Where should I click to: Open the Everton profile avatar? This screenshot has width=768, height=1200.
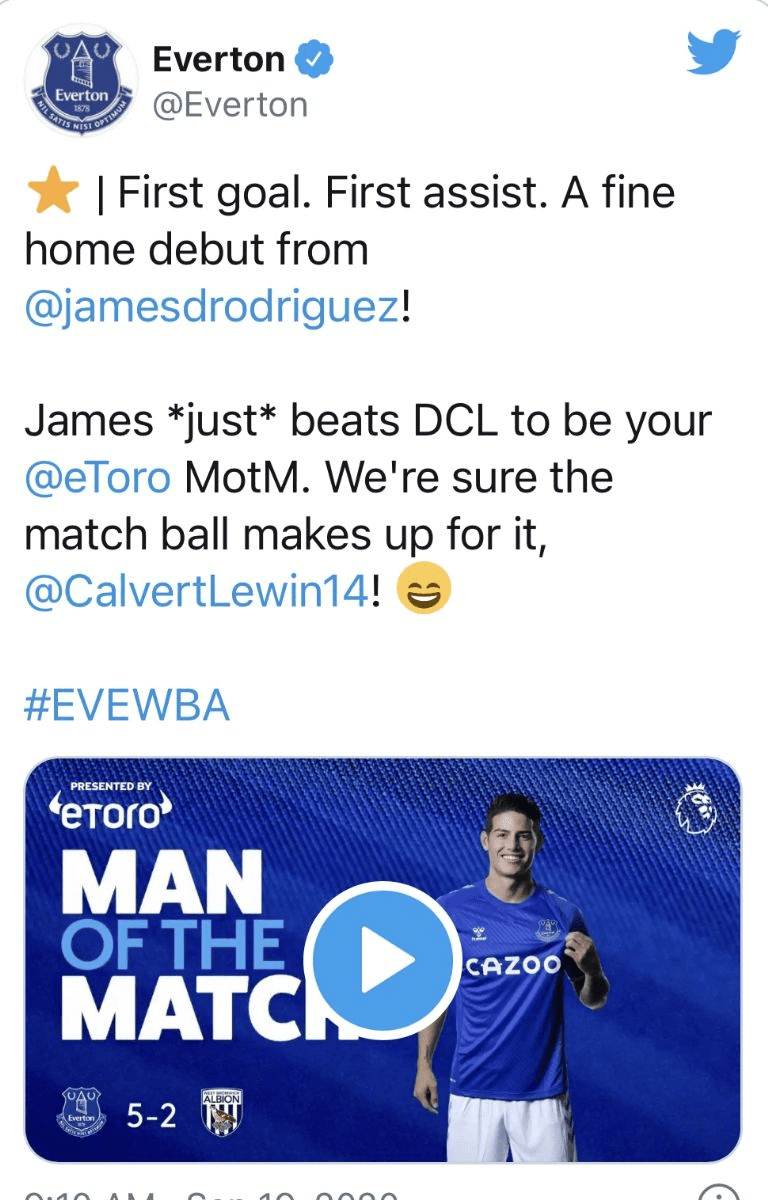click(82, 83)
